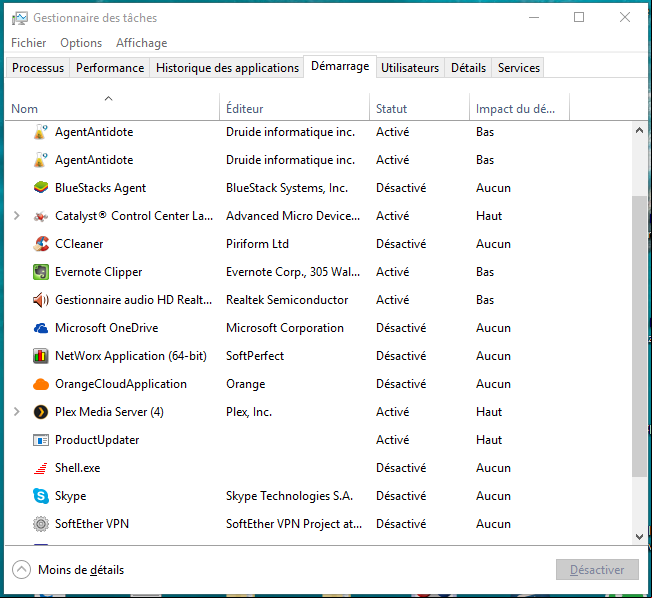
Task: Click the BlueStacks Agent icon
Action: point(41,188)
